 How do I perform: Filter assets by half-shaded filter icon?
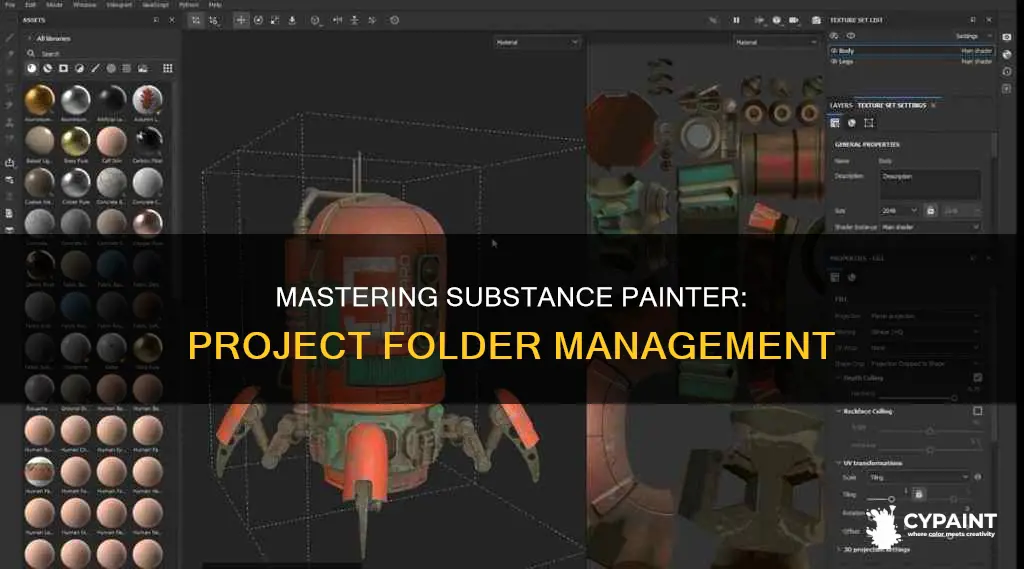[x=79, y=68]
